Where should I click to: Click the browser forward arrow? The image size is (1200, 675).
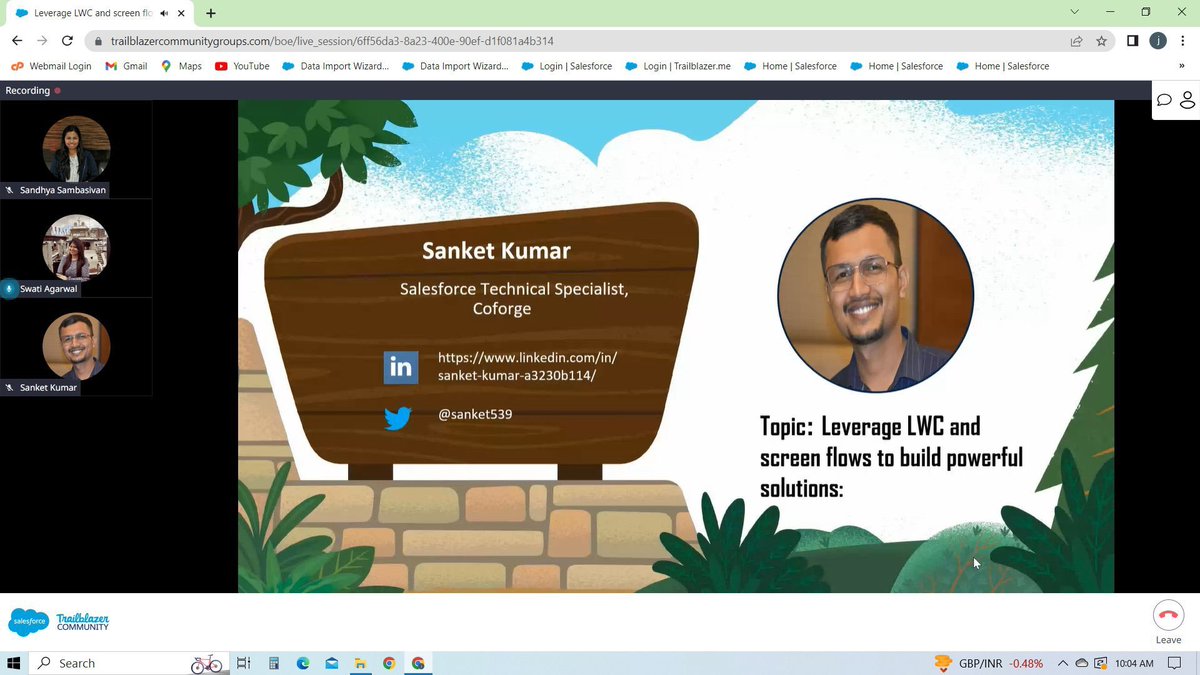pyautogui.click(x=42, y=41)
